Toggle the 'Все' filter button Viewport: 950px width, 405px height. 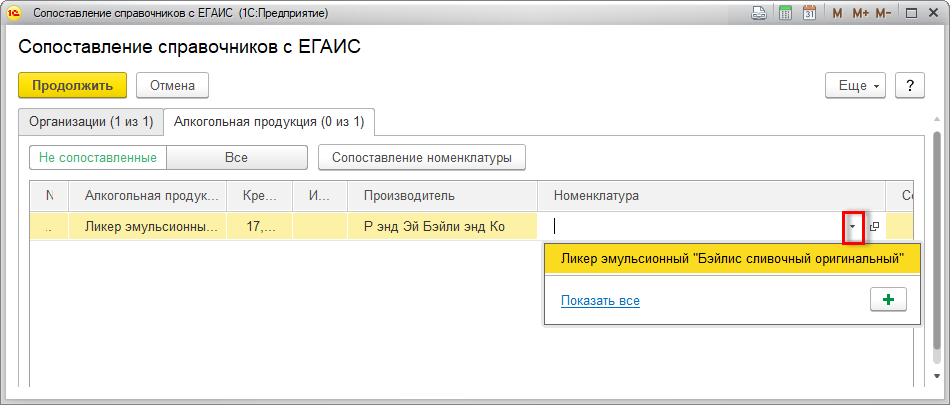(236, 157)
